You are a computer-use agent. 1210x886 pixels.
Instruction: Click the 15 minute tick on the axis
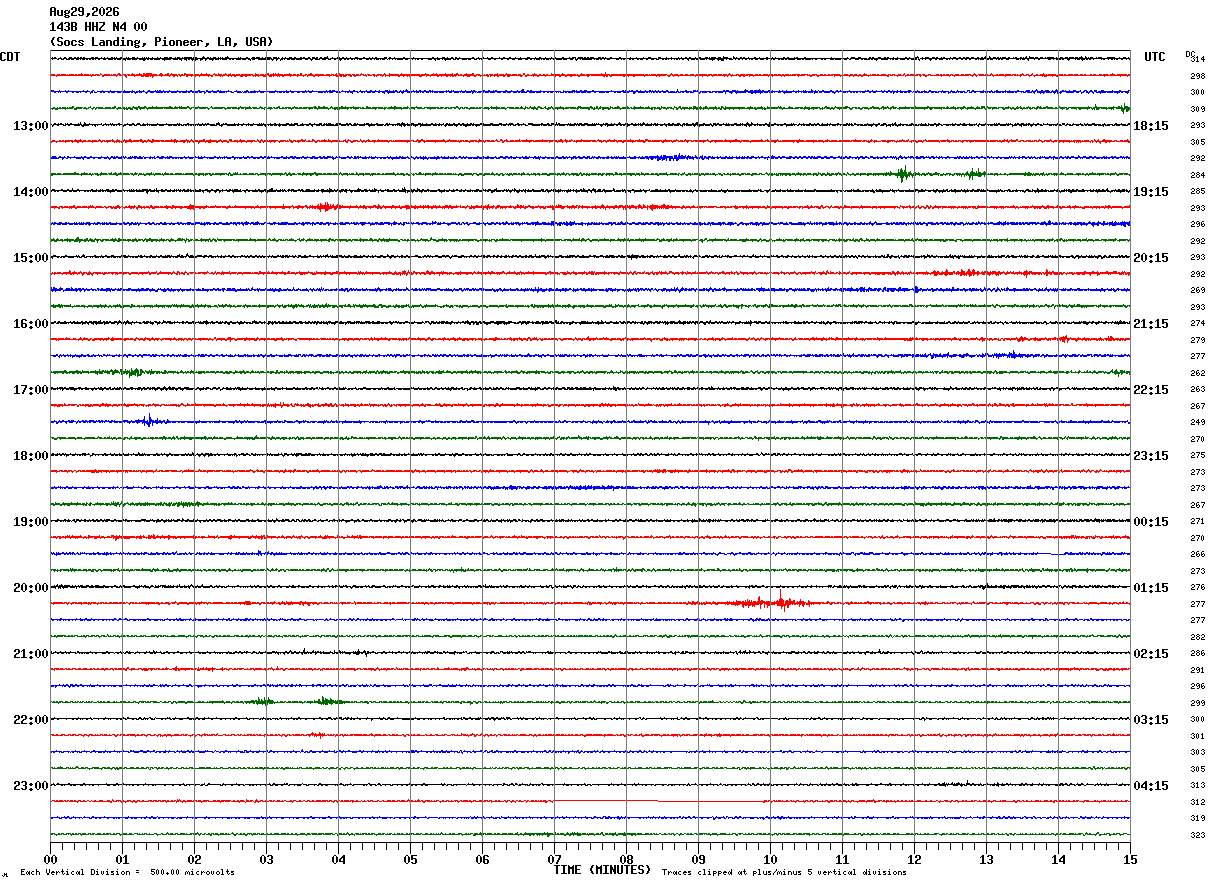[x=1129, y=859]
